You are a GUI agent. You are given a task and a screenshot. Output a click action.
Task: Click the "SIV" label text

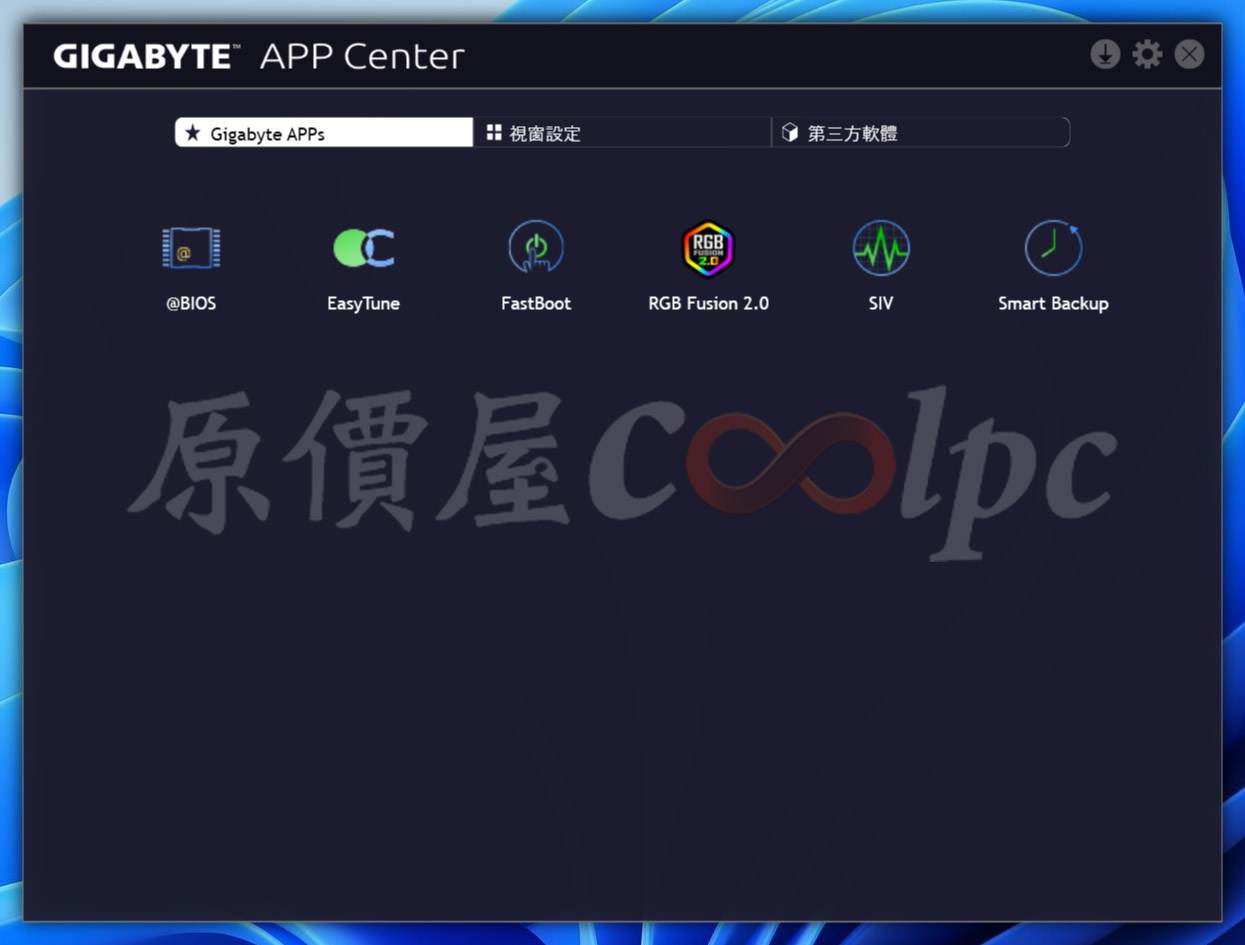(x=881, y=303)
